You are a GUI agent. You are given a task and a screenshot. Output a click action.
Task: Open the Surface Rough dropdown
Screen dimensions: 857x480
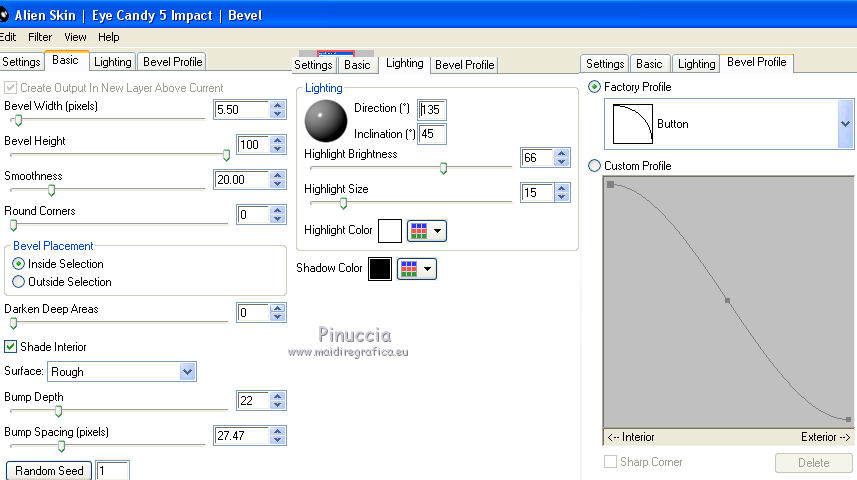(x=187, y=372)
